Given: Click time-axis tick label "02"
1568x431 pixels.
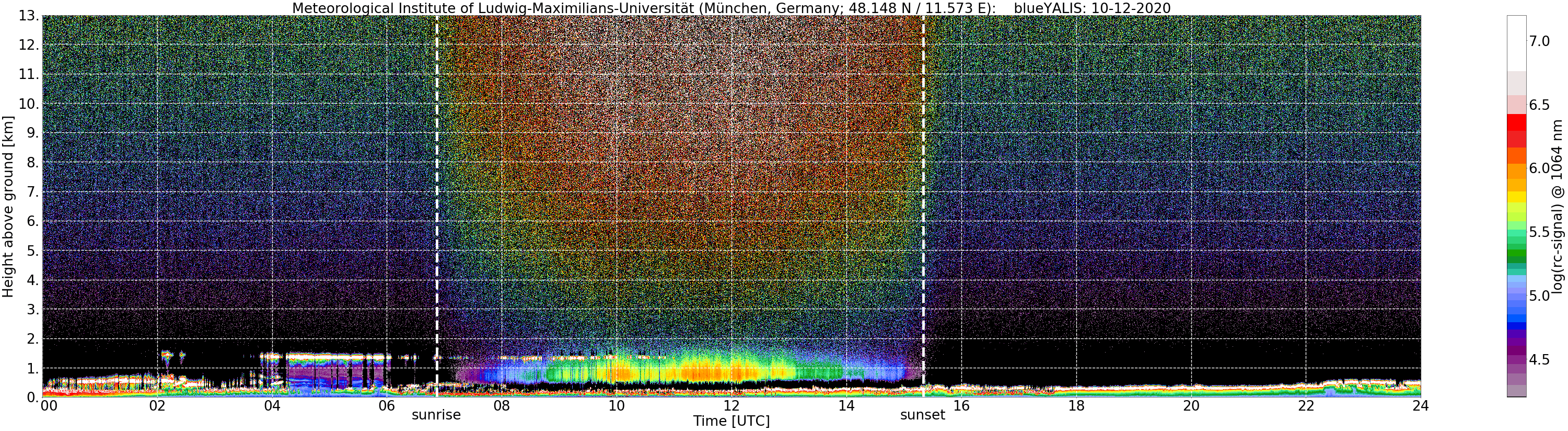Looking at the screenshot, I should pos(157,406).
